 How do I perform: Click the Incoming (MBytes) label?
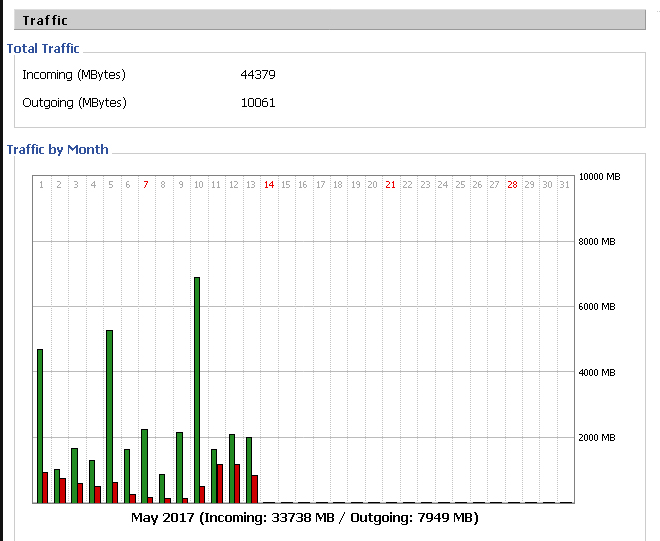(x=74, y=75)
